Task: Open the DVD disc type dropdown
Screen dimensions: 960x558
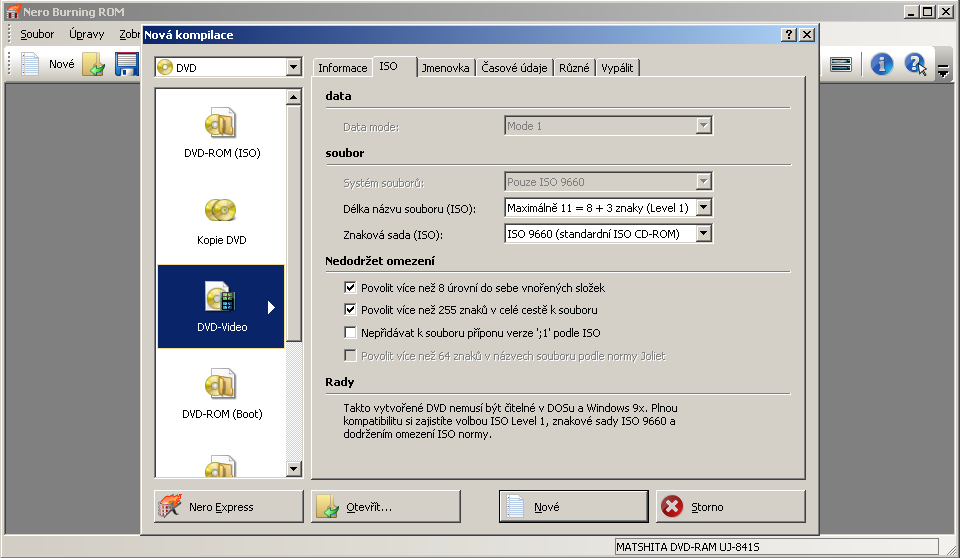Action: [294, 67]
